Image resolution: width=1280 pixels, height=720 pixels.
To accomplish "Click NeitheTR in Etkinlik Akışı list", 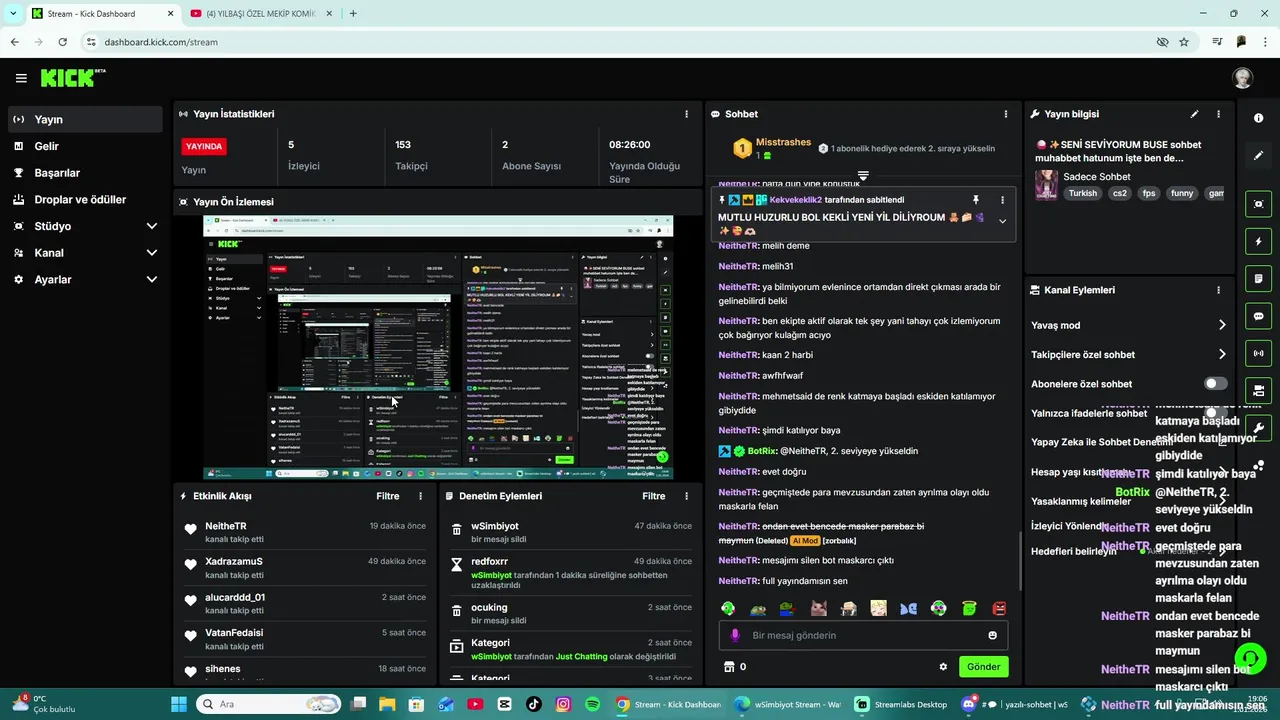I will coord(226,526).
